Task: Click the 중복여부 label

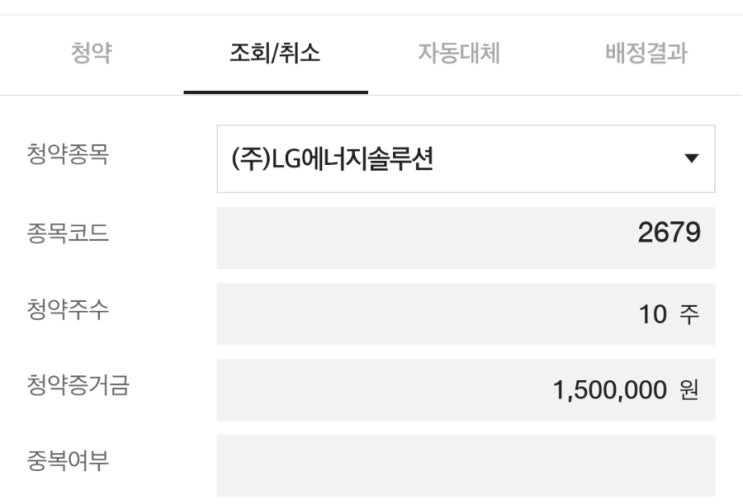Action: tap(69, 462)
